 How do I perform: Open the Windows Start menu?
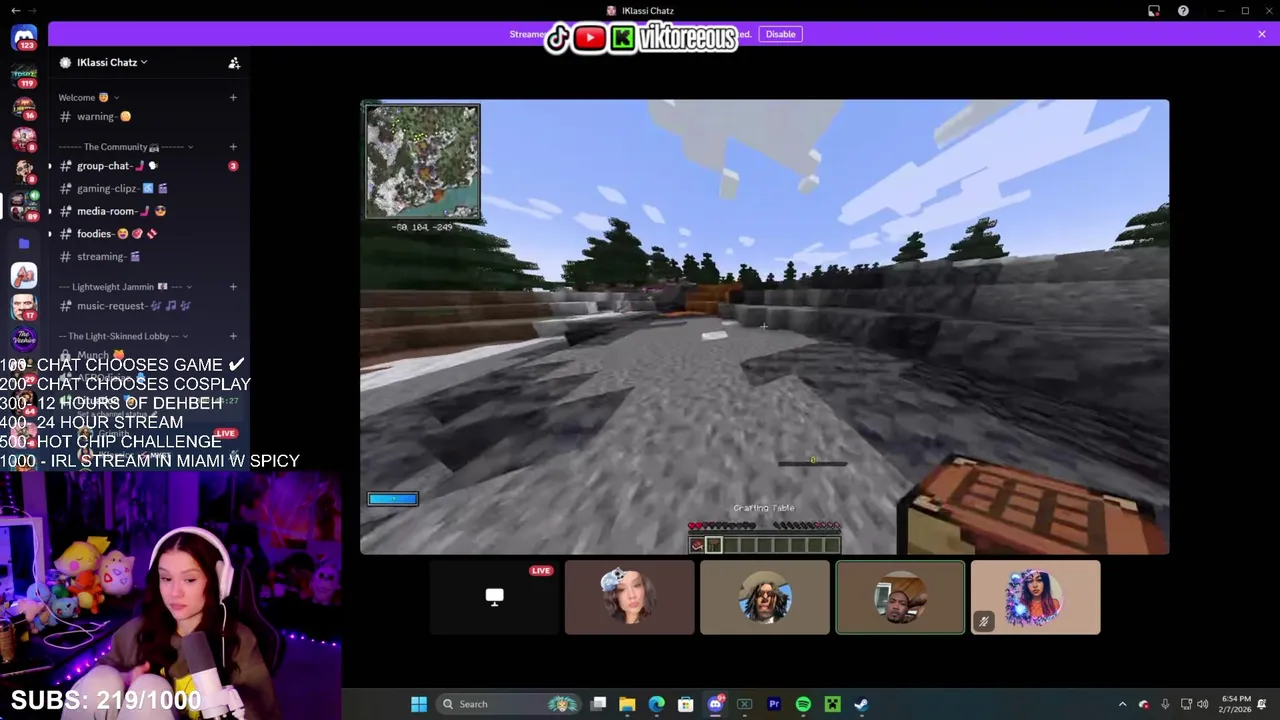(x=419, y=704)
